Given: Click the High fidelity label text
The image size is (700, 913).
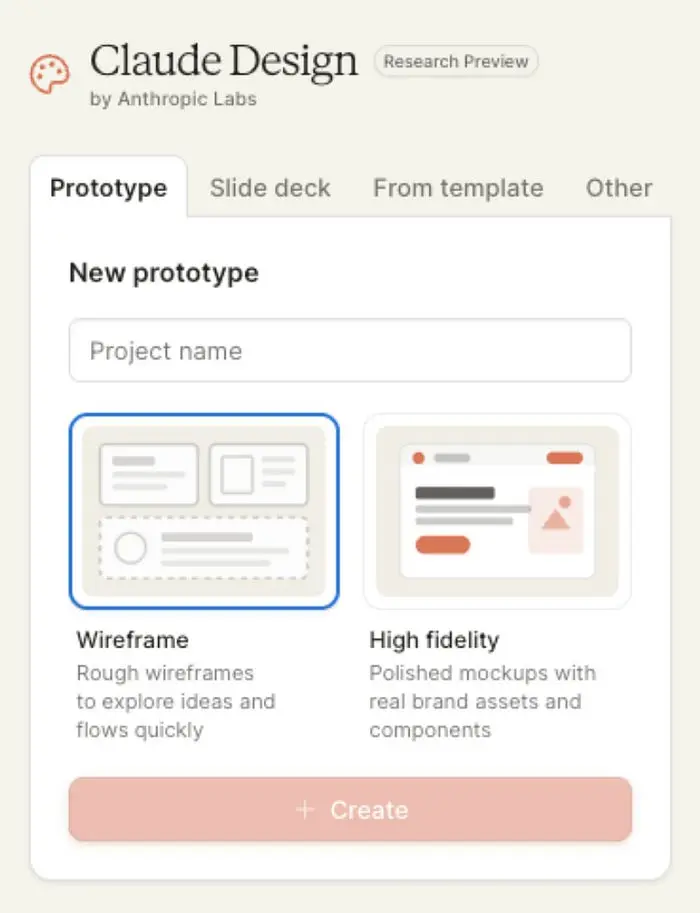Looking at the screenshot, I should click(434, 640).
